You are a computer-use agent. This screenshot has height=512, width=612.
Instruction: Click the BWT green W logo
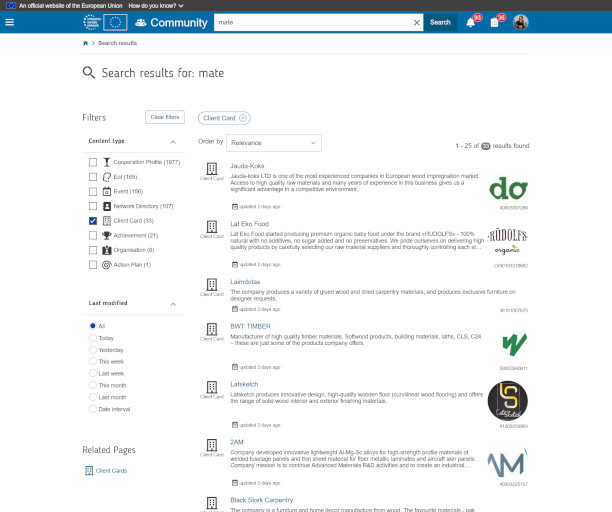coord(515,345)
